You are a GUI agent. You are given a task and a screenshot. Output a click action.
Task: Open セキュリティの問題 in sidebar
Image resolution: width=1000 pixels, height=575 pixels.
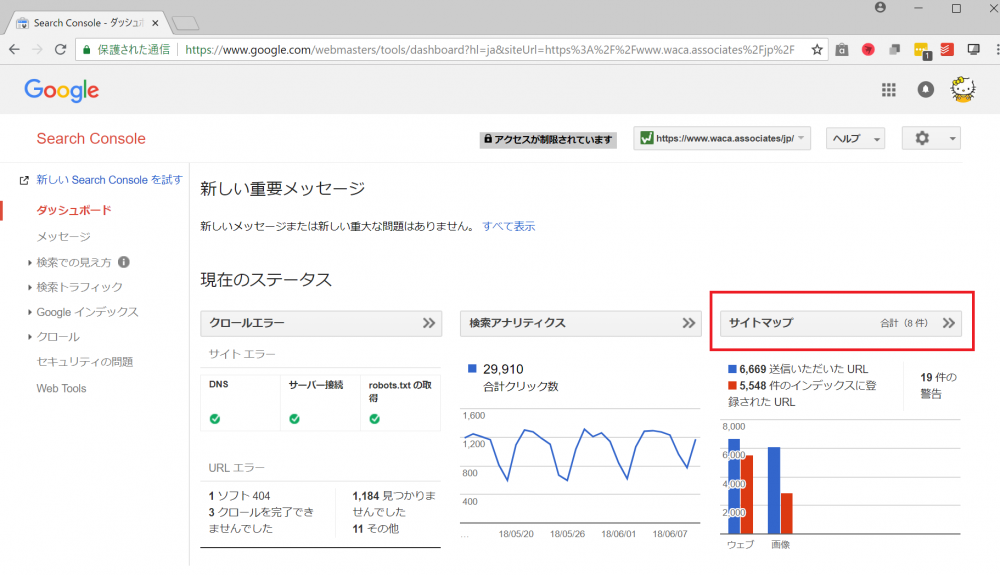point(85,361)
